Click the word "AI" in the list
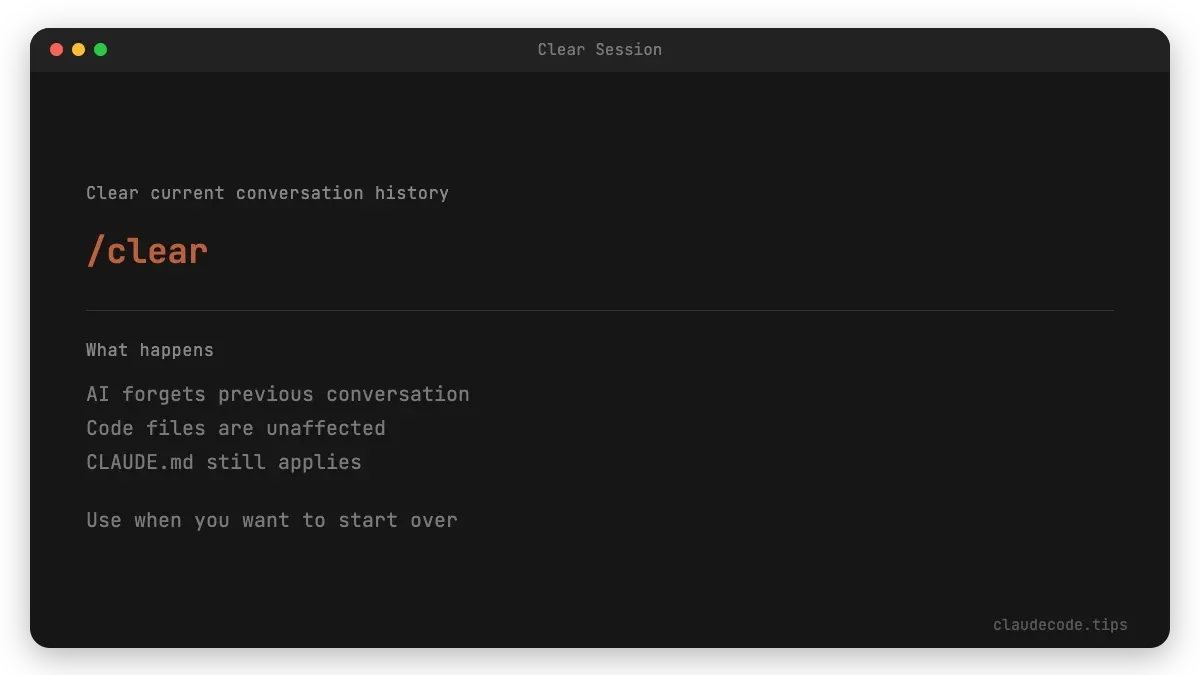This screenshot has width=1200, height=675. [x=98, y=394]
